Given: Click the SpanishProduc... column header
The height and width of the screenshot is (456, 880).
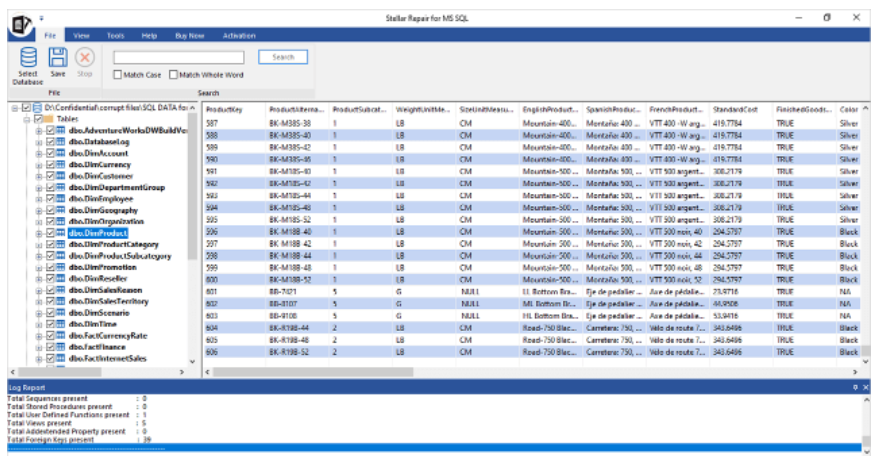Looking at the screenshot, I should tap(614, 109).
